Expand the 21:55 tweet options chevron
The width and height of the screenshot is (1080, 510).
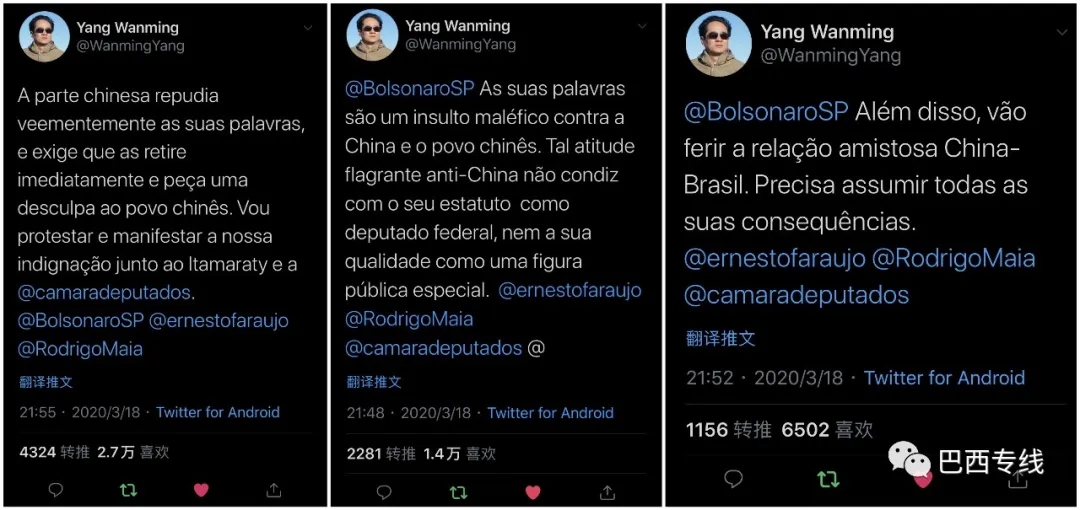click(308, 28)
